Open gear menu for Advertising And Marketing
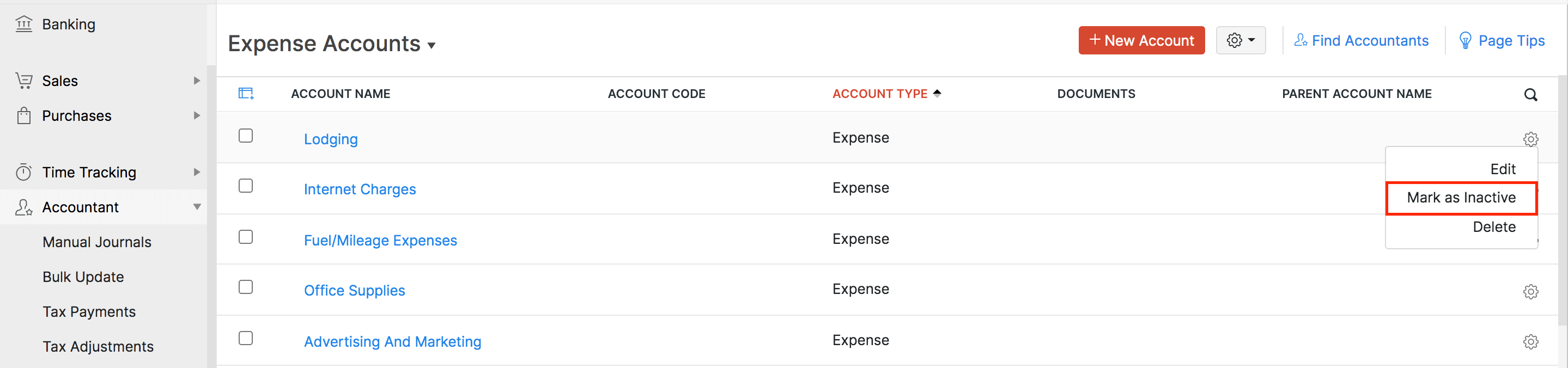This screenshot has width=1568, height=368. tap(1530, 342)
